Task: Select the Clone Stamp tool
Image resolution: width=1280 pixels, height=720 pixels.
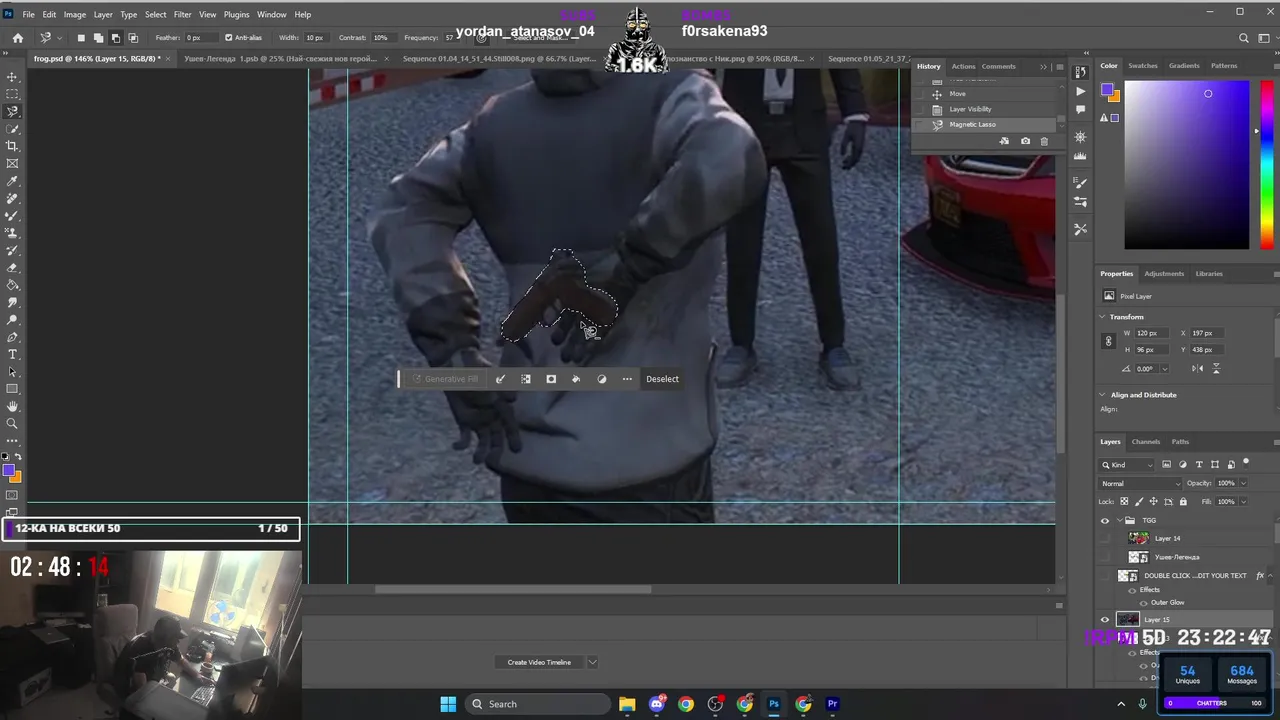Action: [x=12, y=233]
